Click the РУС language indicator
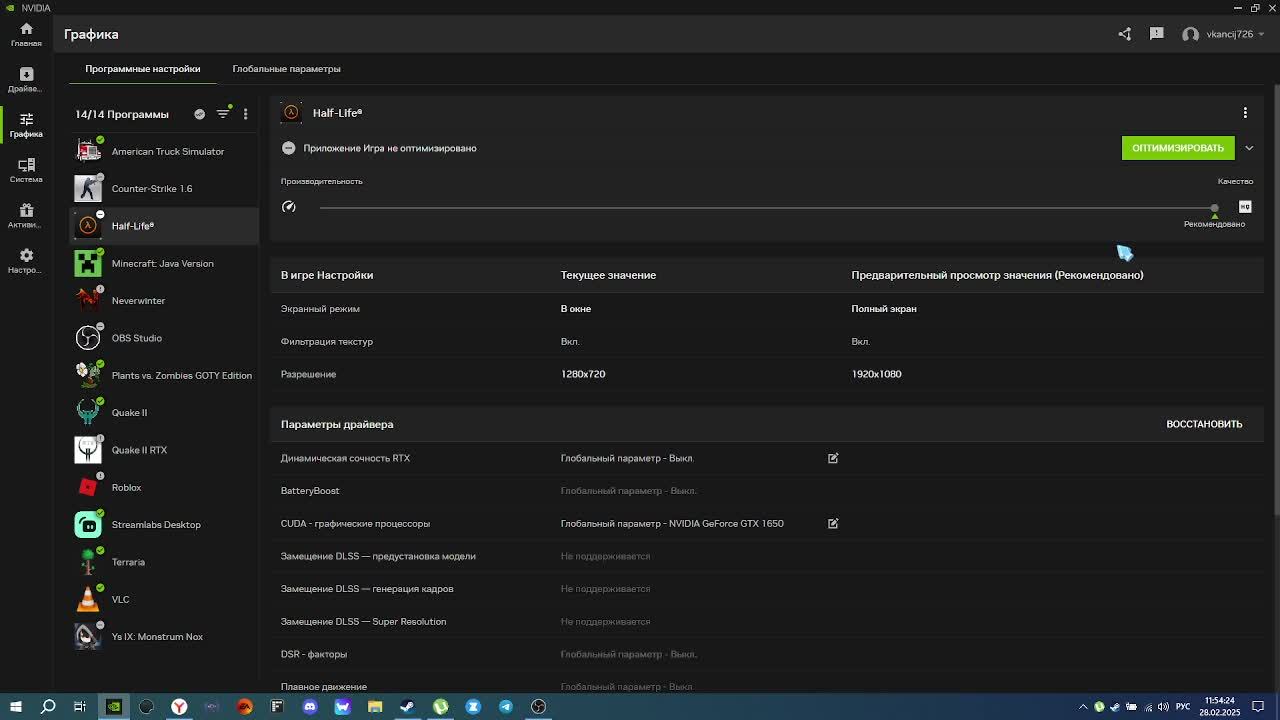 tap(1183, 707)
